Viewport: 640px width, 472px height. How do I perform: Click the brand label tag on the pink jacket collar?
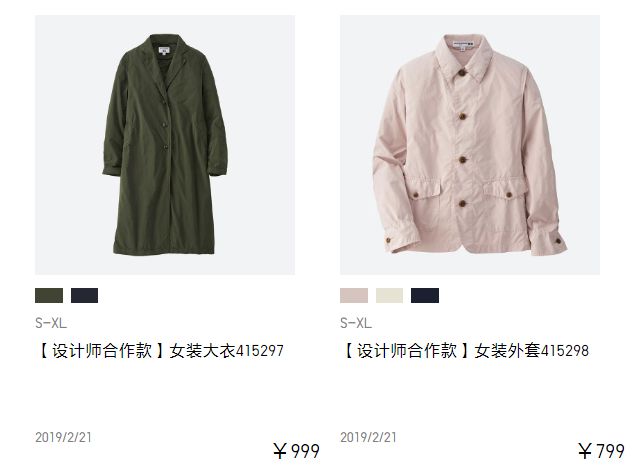click(462, 45)
